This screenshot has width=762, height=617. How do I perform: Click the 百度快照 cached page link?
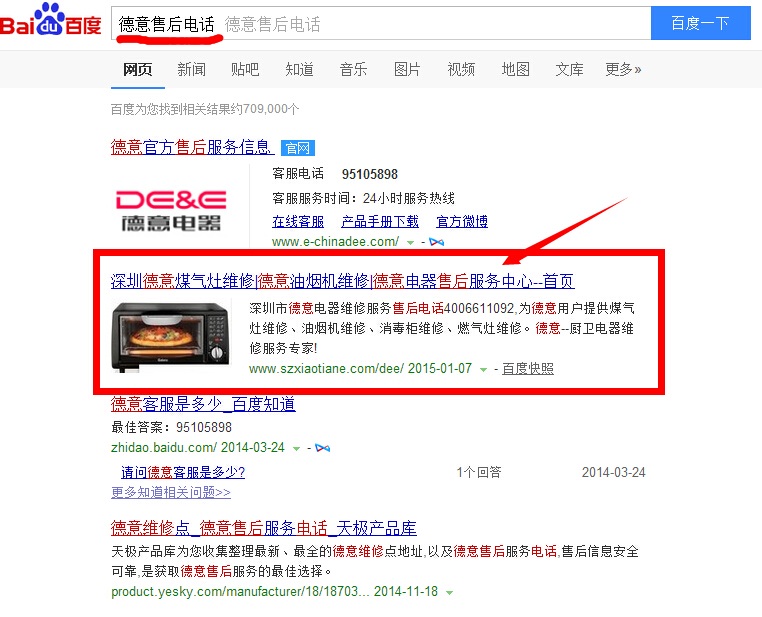click(528, 369)
